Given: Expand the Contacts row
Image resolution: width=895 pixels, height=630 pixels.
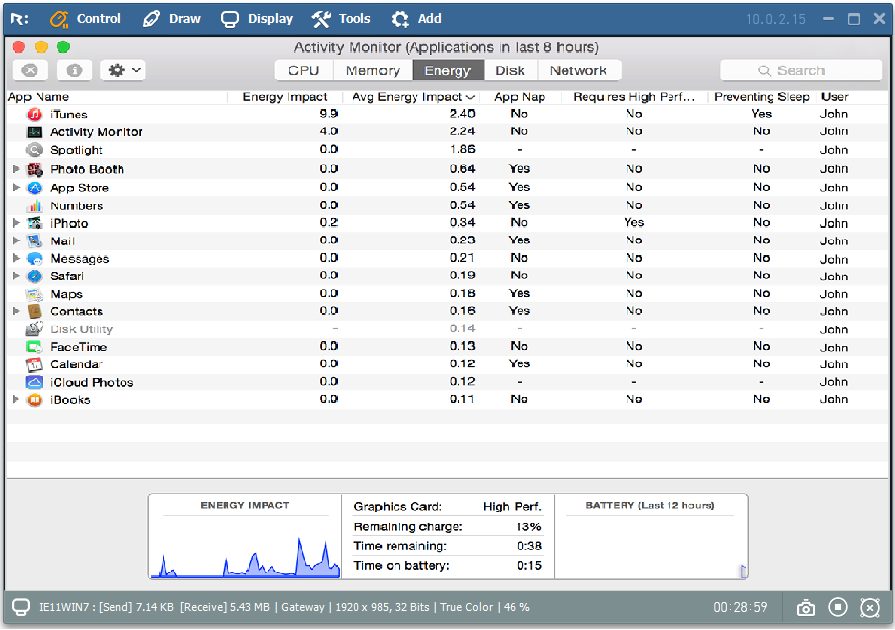Looking at the screenshot, I should [x=16, y=311].
